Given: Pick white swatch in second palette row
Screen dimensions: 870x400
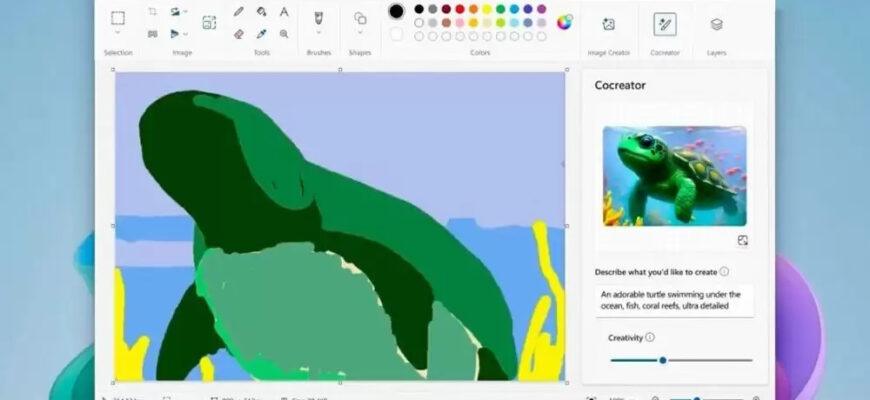Looking at the screenshot, I should pos(419,23).
